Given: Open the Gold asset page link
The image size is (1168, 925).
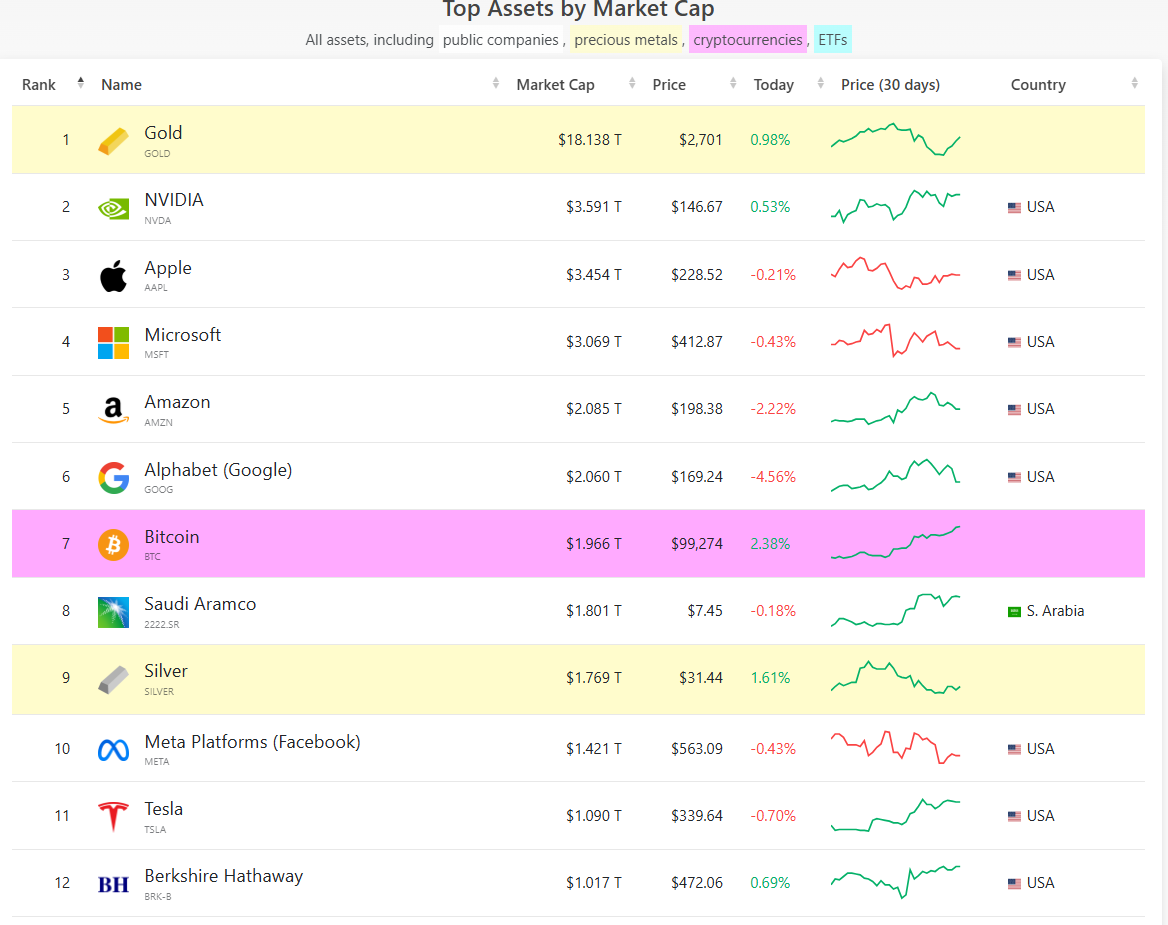Looking at the screenshot, I should (x=163, y=133).
